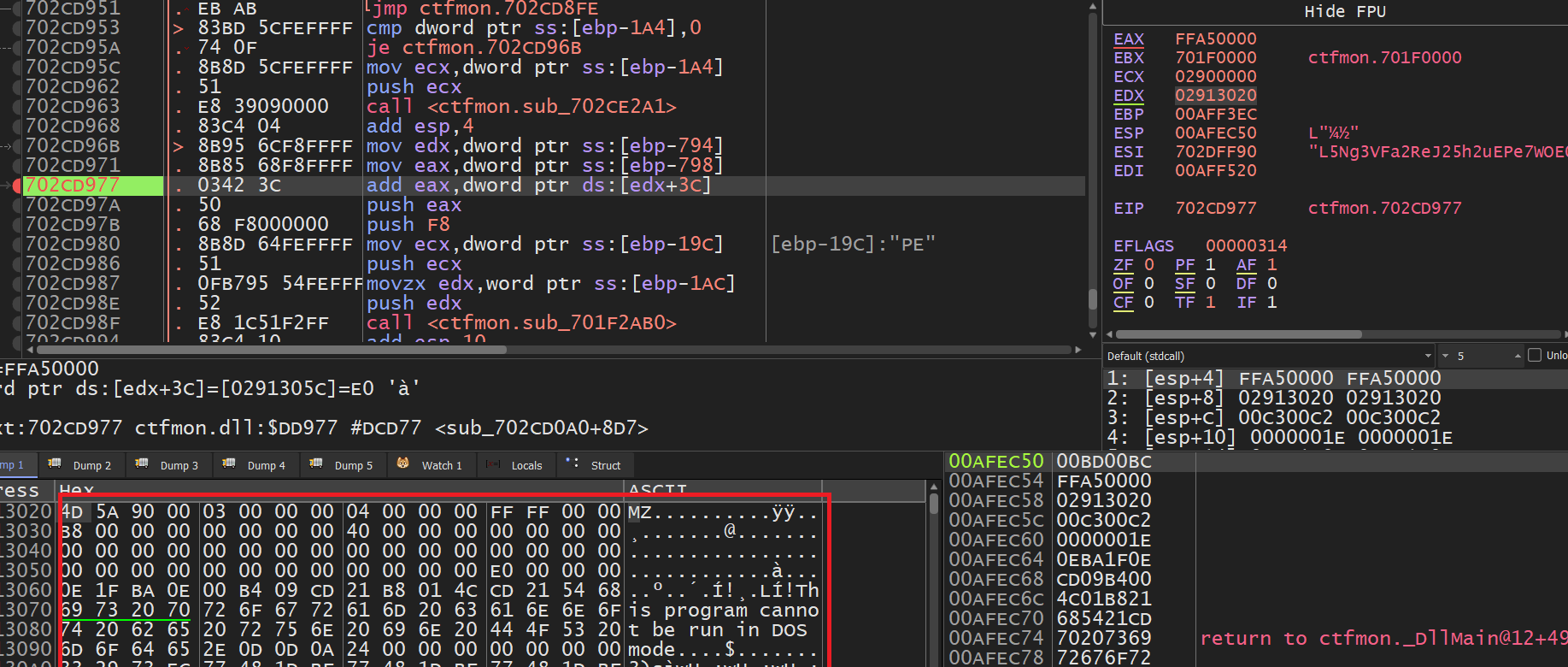Enable the Unlocked checkbox in call stack arguments
1568x667 pixels.
coord(1535,356)
